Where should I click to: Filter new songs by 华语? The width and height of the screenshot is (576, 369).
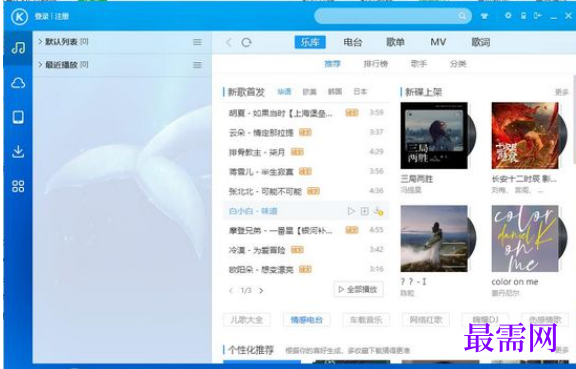tap(284, 92)
